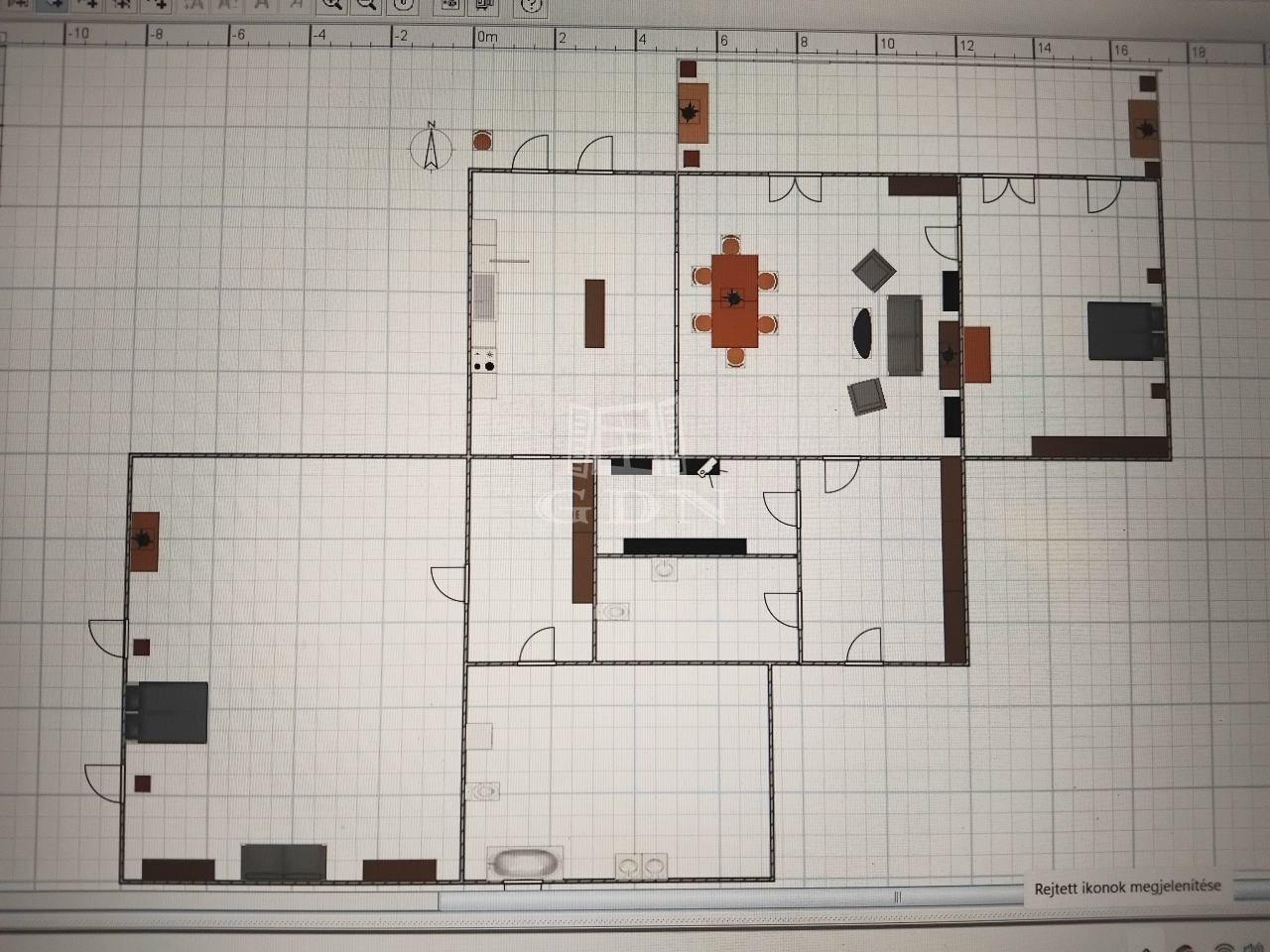Select the double washbasin in bathroom

[x=640, y=866]
